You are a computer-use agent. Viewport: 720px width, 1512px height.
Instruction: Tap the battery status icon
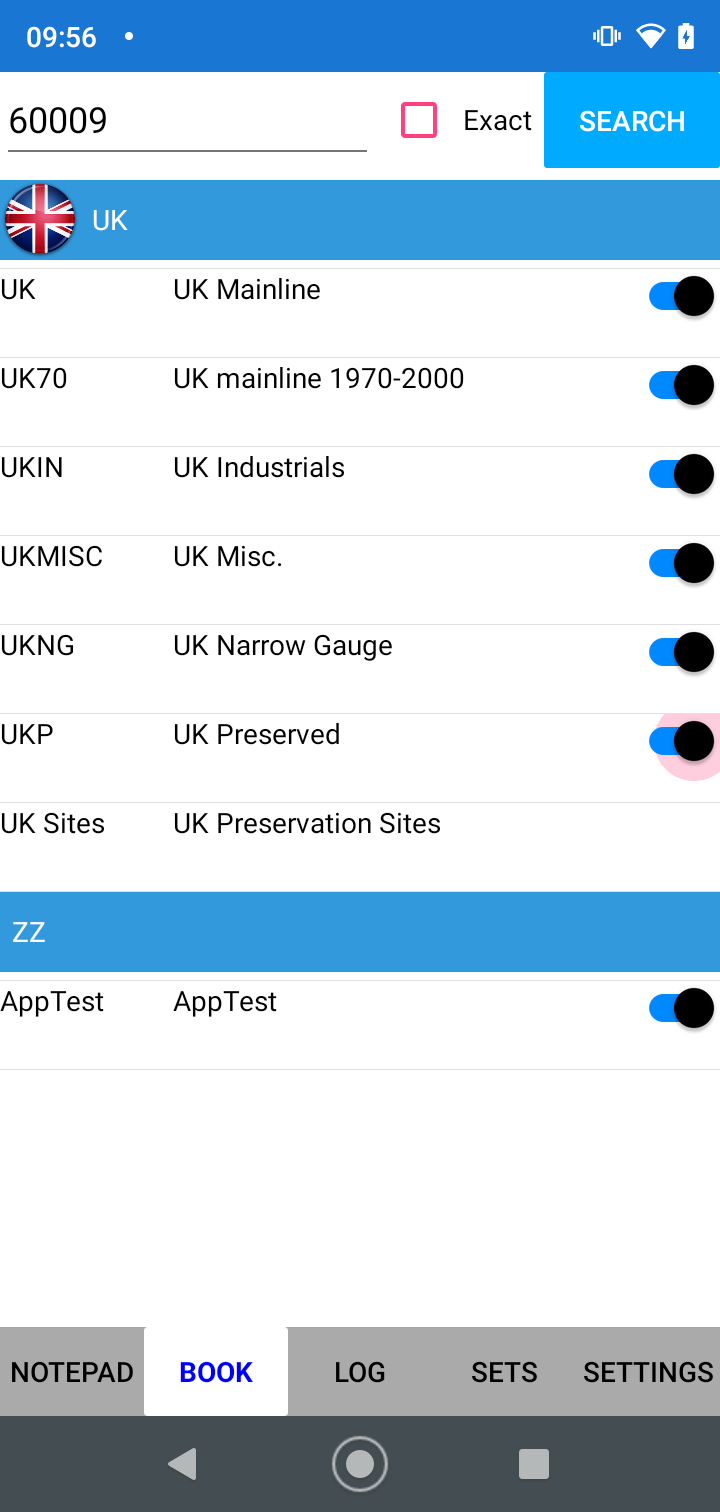pyautogui.click(x=686, y=35)
